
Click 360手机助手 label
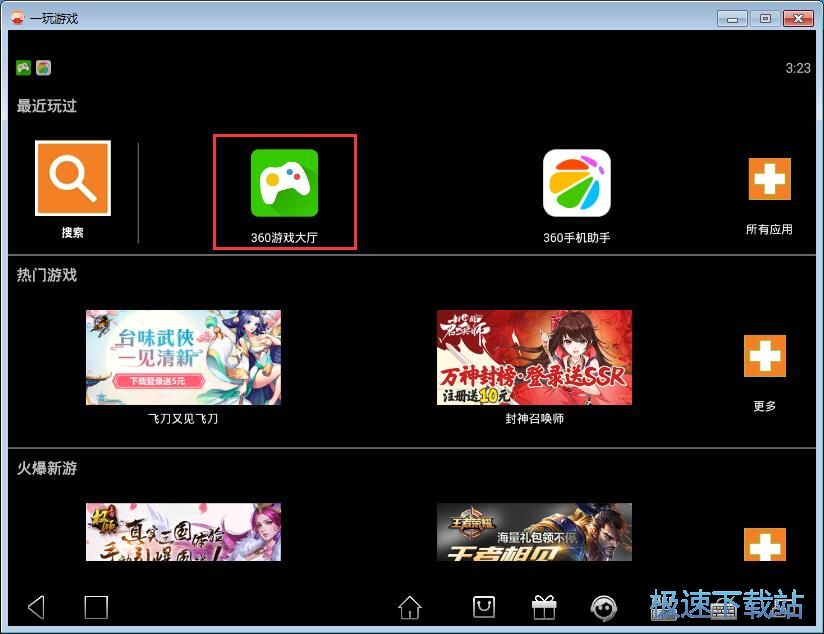[x=576, y=238]
